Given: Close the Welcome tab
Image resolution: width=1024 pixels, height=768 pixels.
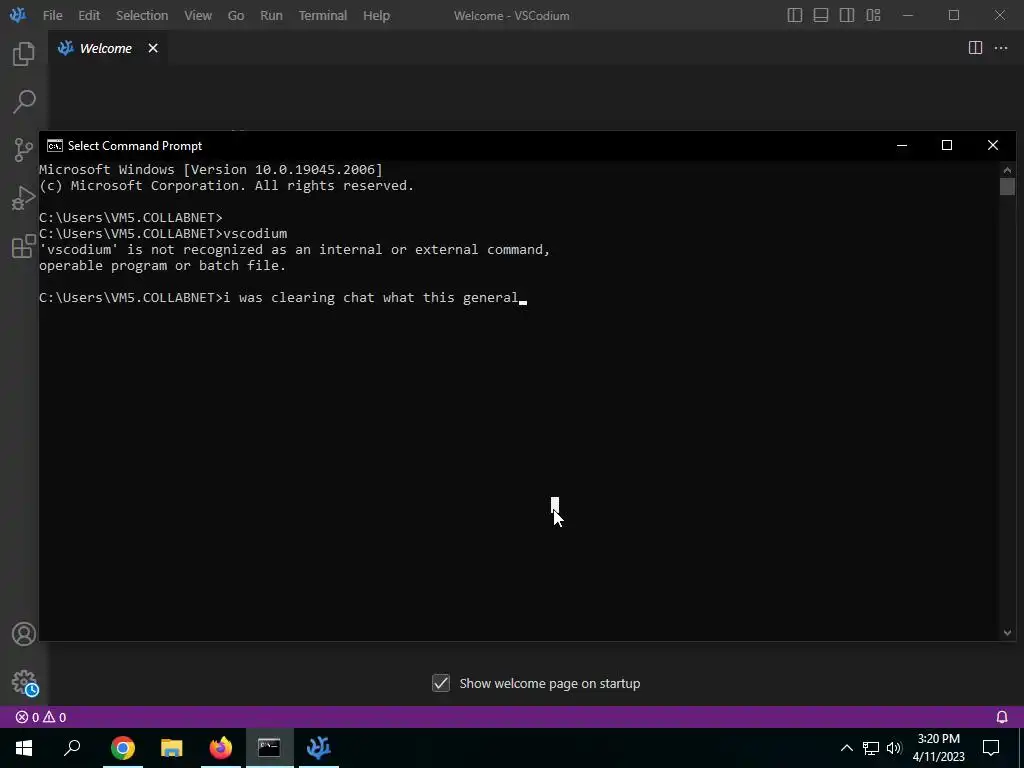Looking at the screenshot, I should tap(153, 48).
